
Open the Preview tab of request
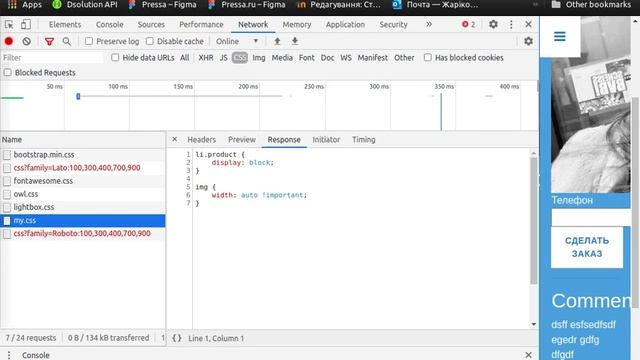[242, 140]
